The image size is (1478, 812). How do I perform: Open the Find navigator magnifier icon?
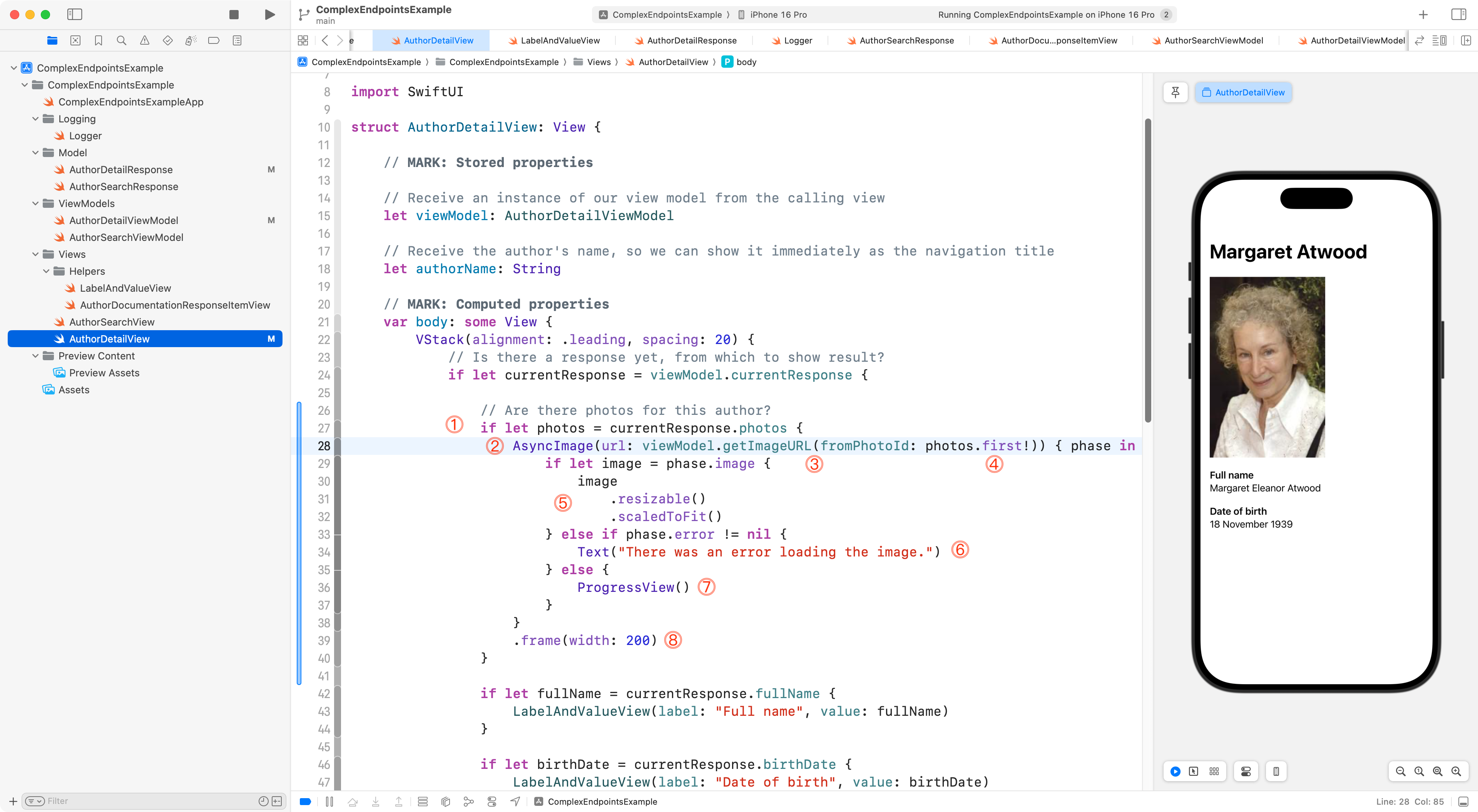tap(121, 40)
